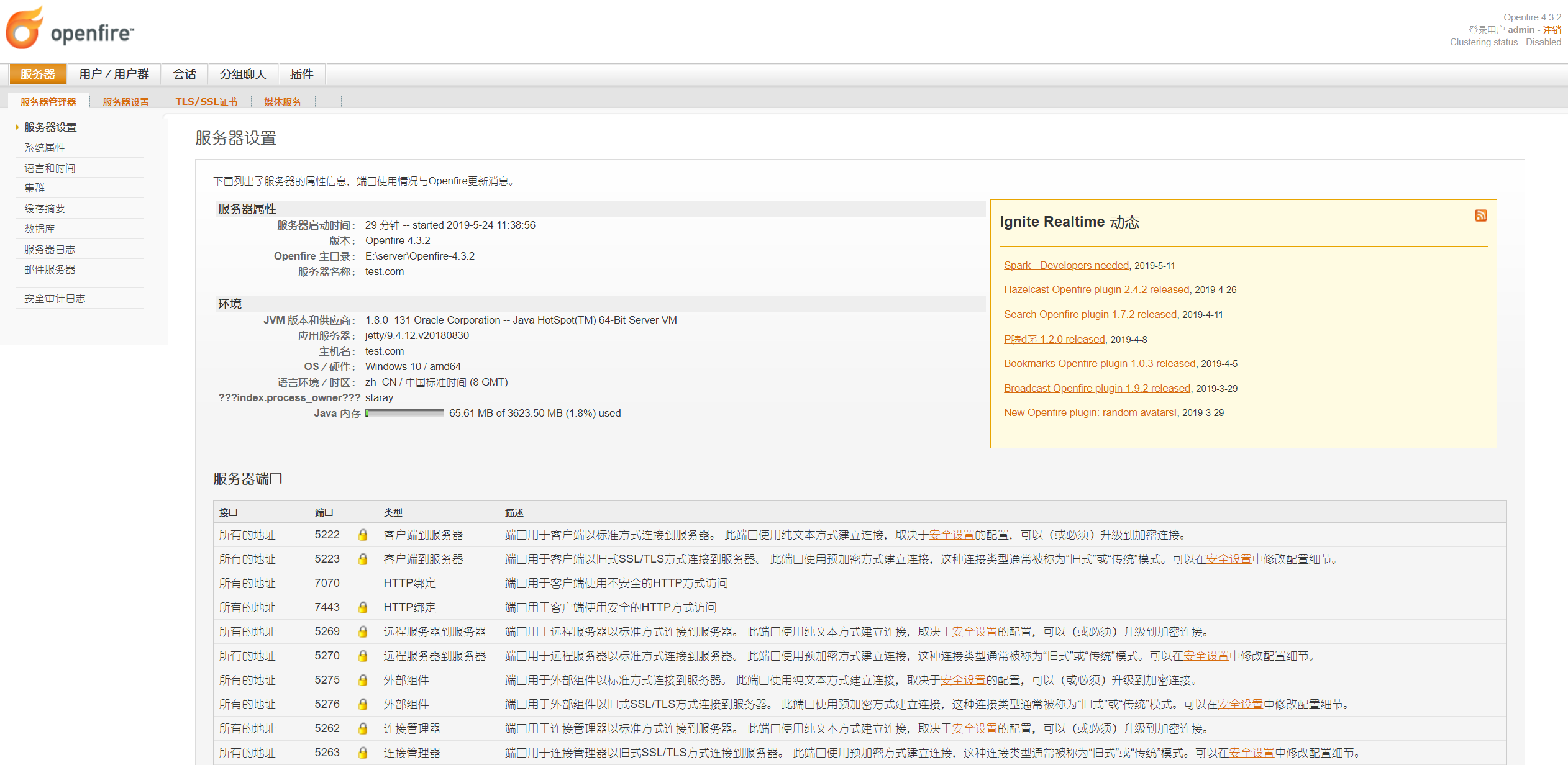Click the lock icon beside port 7443
1568x765 pixels.
363,607
